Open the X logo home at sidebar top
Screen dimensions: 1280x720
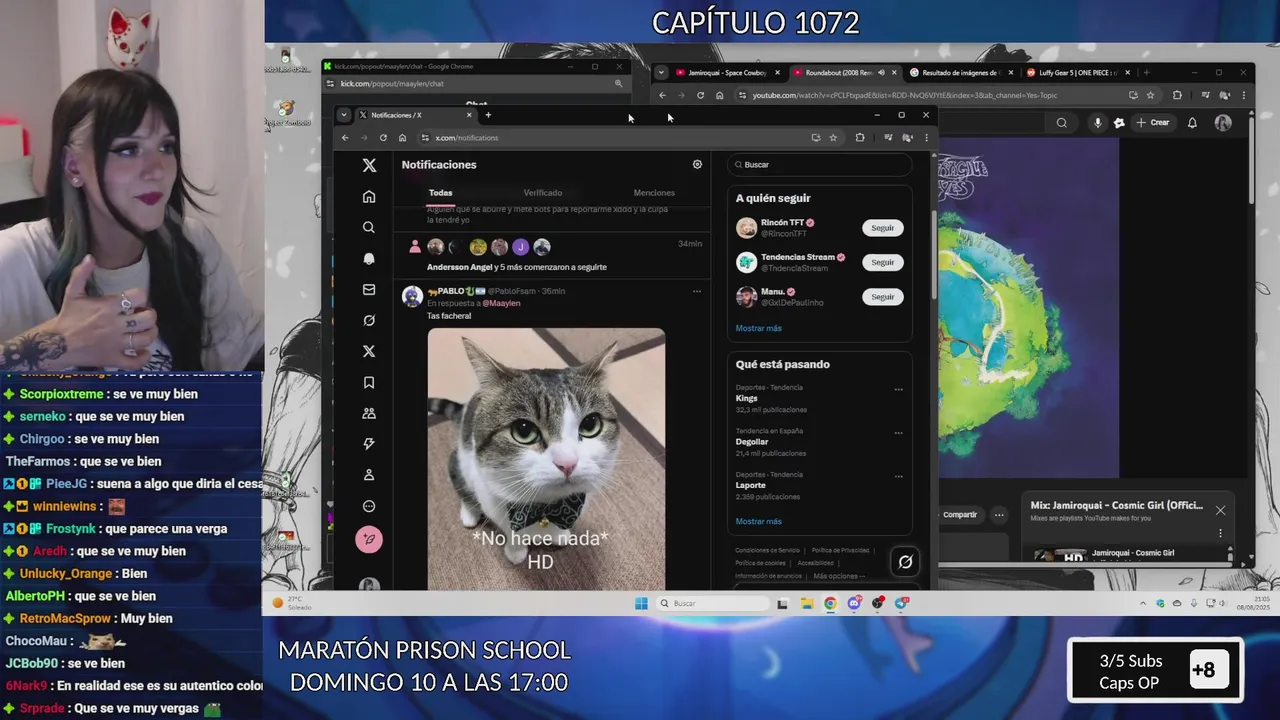click(x=369, y=165)
